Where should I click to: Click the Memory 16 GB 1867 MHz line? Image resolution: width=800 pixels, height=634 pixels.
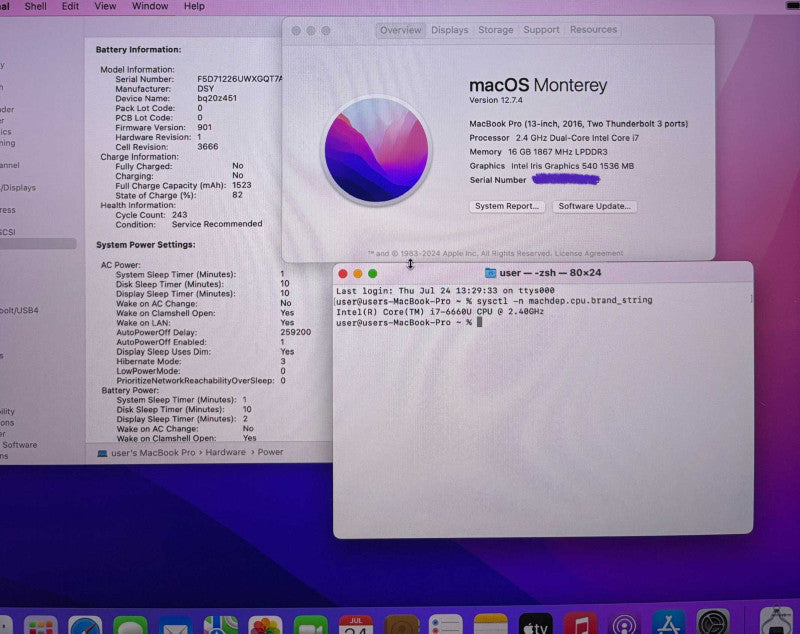pyautogui.click(x=538, y=152)
